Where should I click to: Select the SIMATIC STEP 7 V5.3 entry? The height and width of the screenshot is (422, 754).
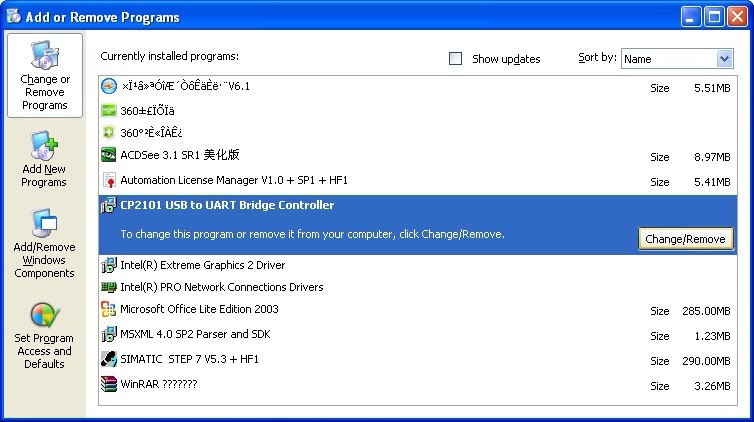click(x=188, y=358)
